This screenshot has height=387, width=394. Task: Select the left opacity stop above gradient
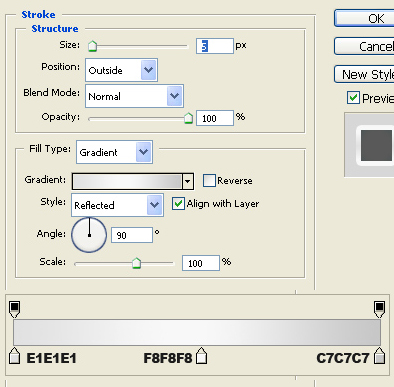point(14,309)
